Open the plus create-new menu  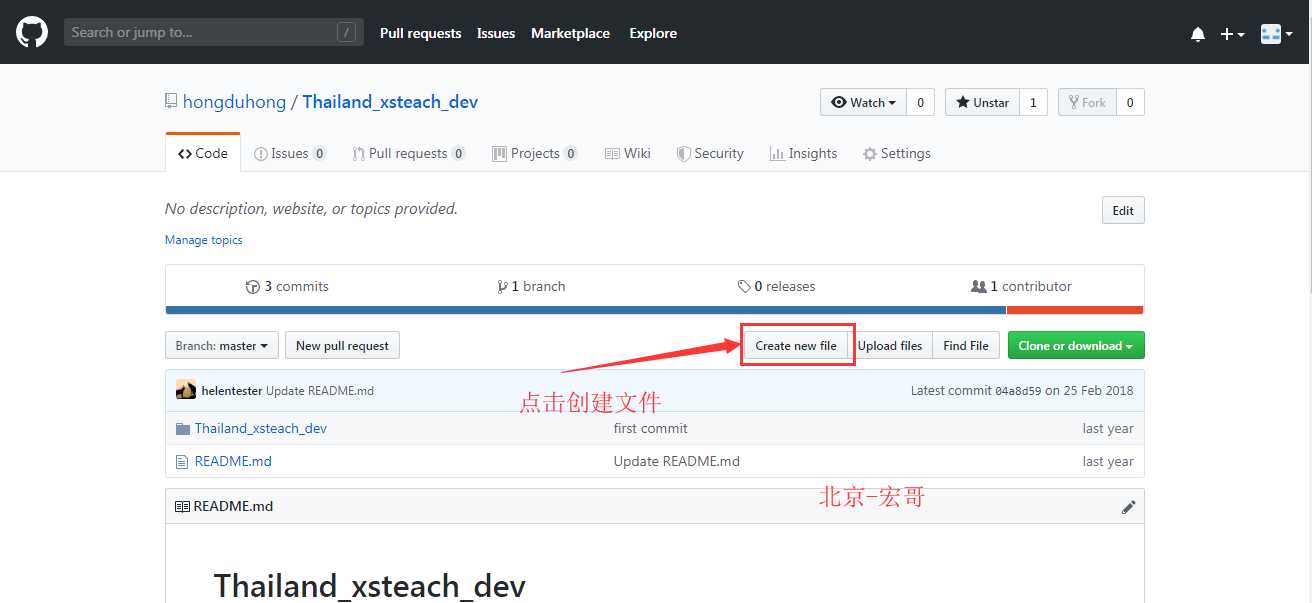(1232, 34)
